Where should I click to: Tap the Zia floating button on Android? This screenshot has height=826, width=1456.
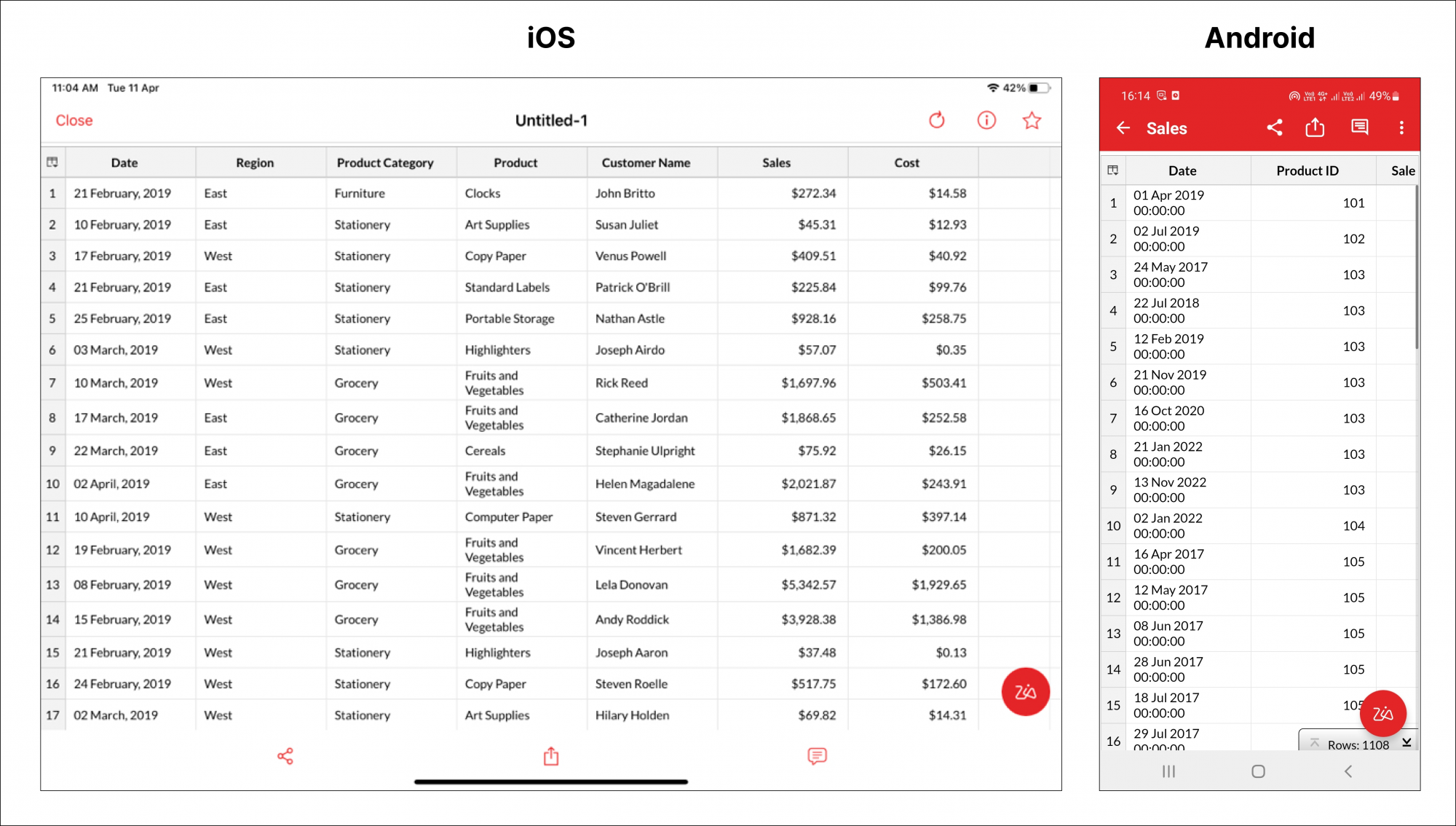pyautogui.click(x=1382, y=713)
